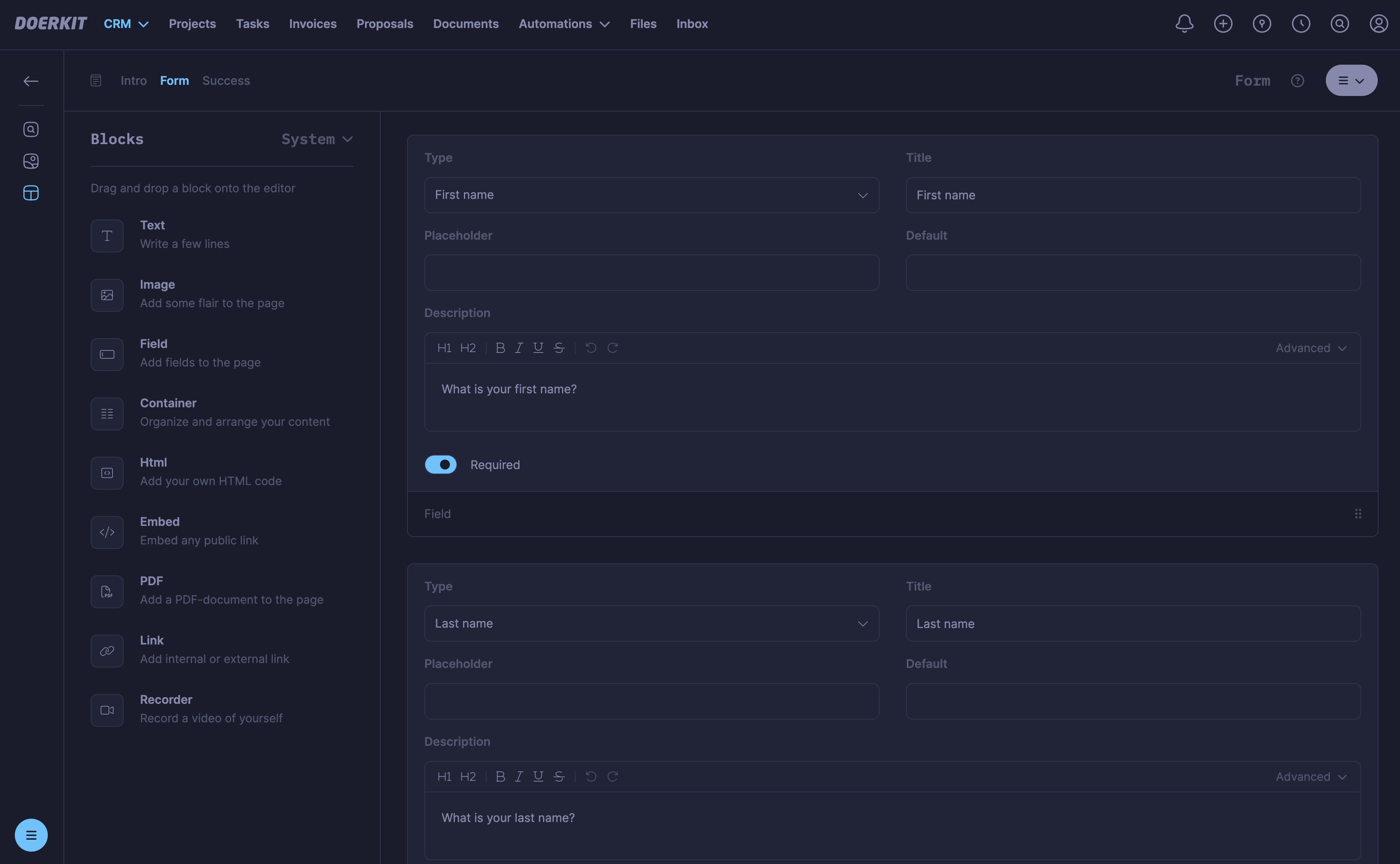
Task: Toggle bold in the description toolbar
Action: coord(500,348)
